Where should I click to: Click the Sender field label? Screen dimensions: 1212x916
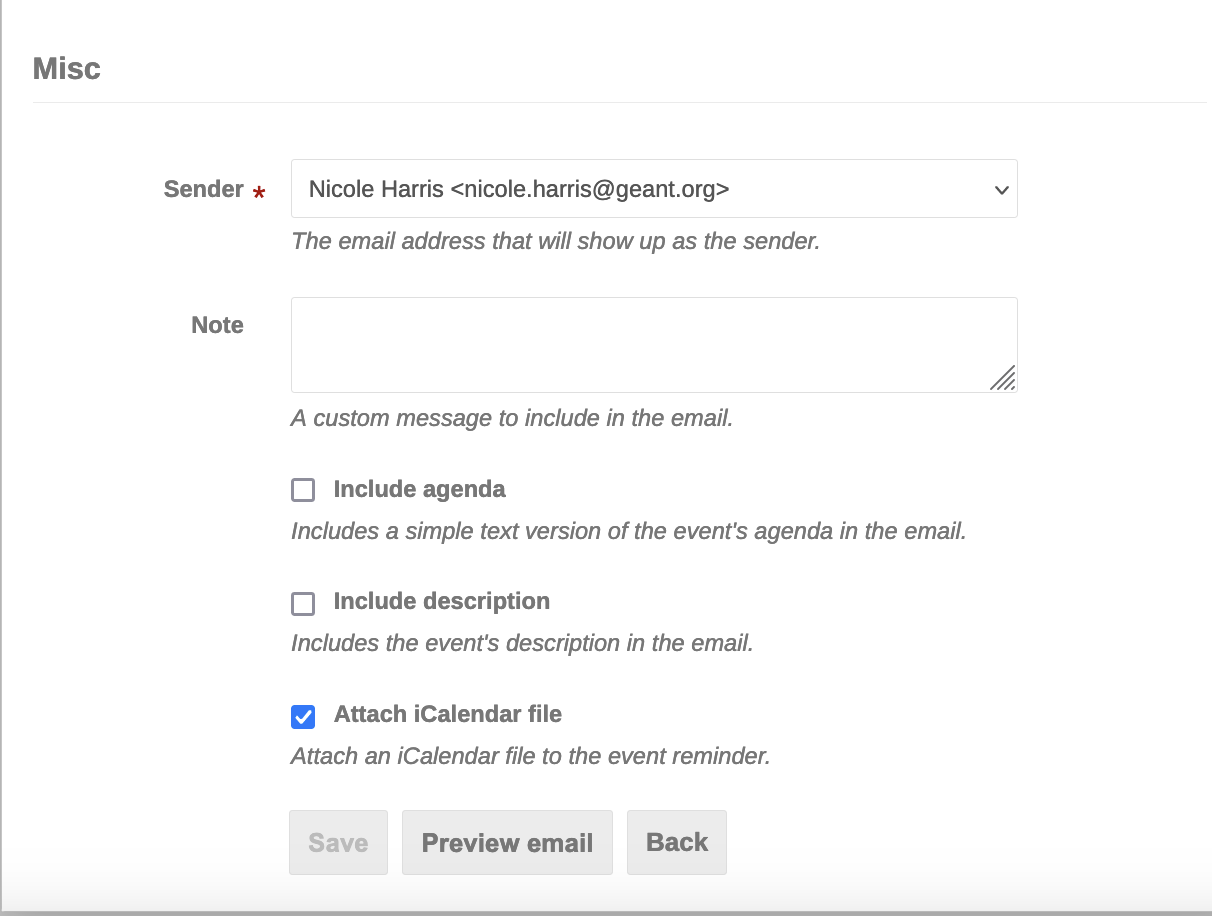(203, 189)
